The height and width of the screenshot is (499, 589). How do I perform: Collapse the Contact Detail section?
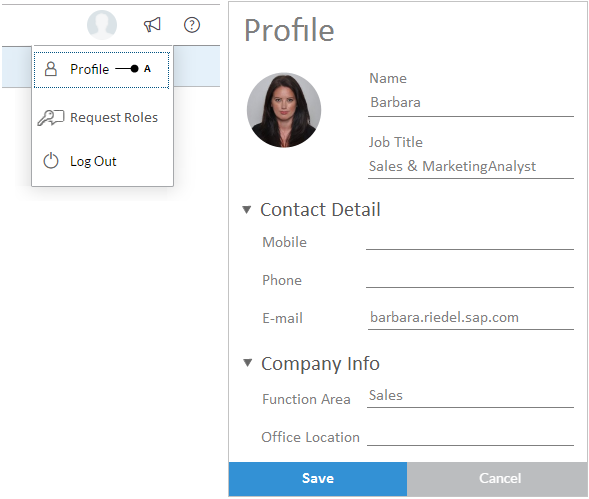246,210
